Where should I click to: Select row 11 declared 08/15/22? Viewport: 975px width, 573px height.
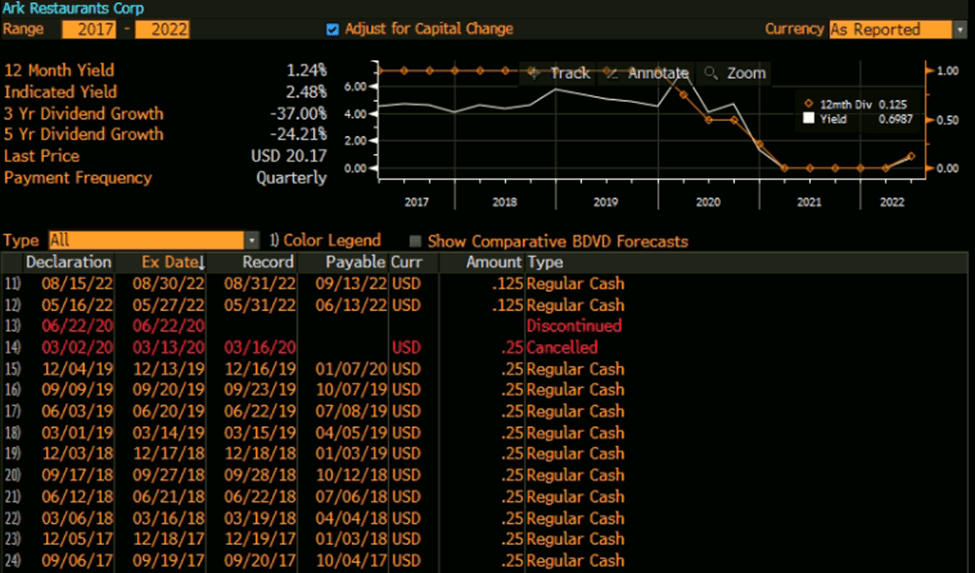(x=300, y=283)
